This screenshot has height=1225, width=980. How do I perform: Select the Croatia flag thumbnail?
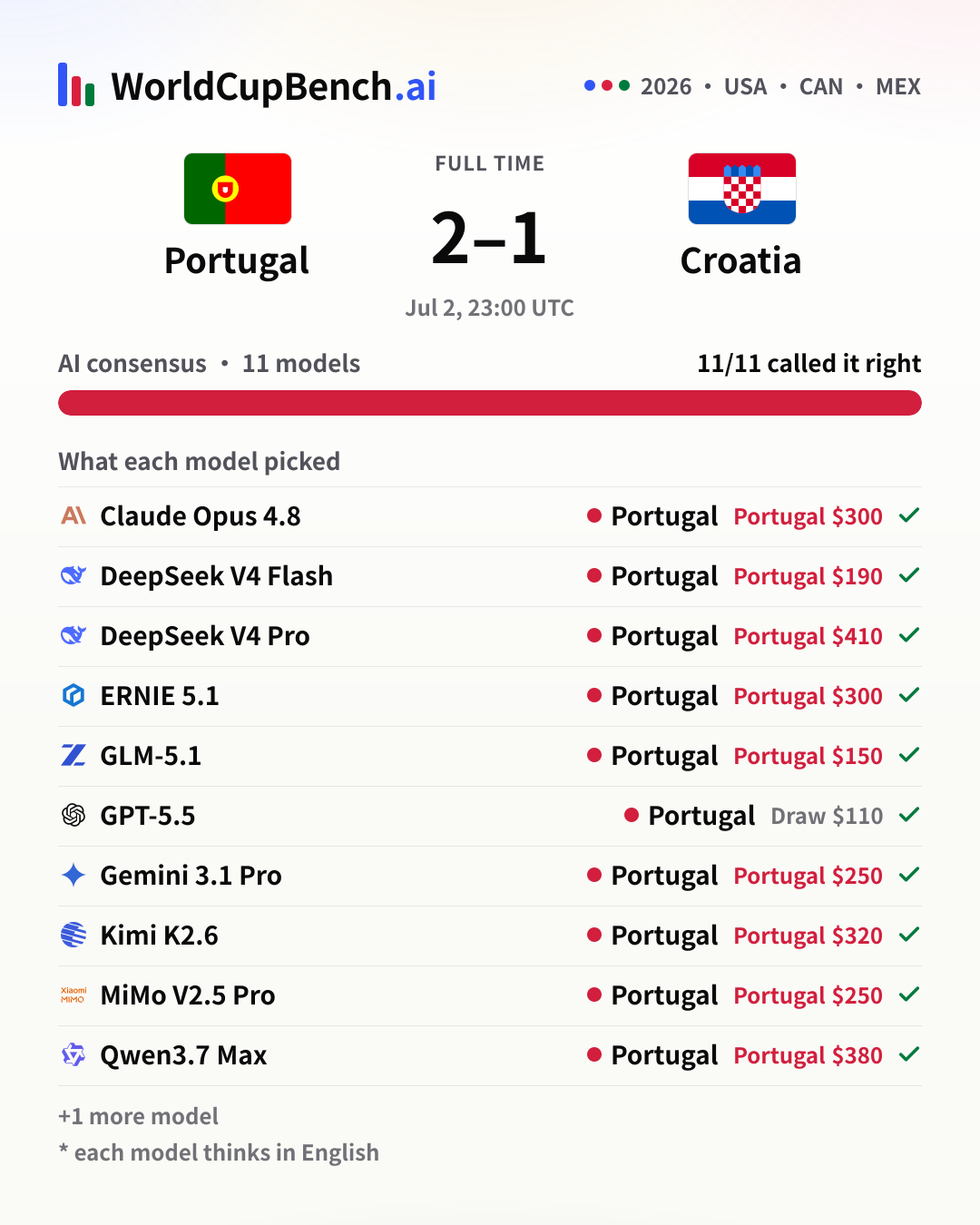coord(742,189)
